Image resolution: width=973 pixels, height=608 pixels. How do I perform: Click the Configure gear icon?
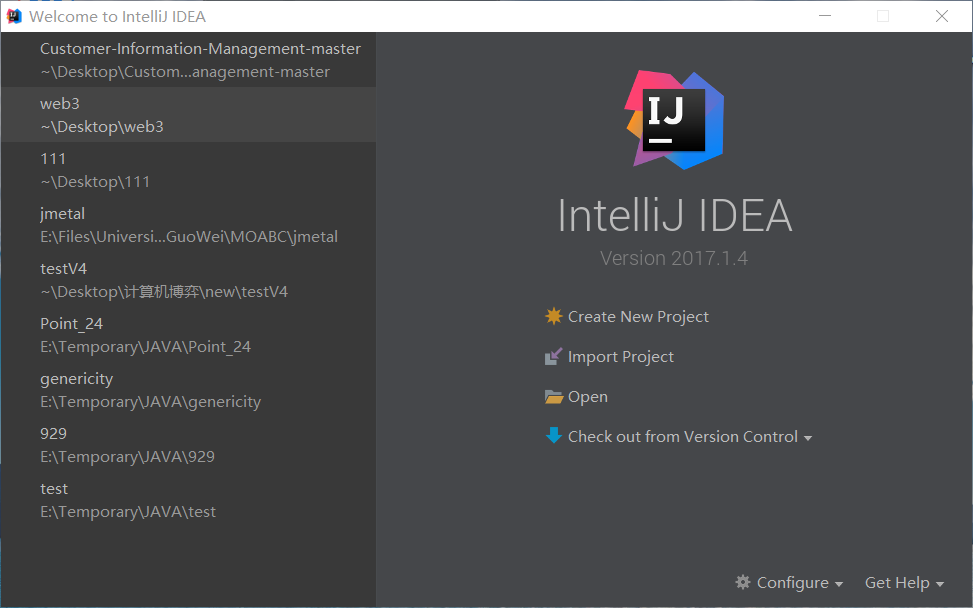[x=743, y=582]
